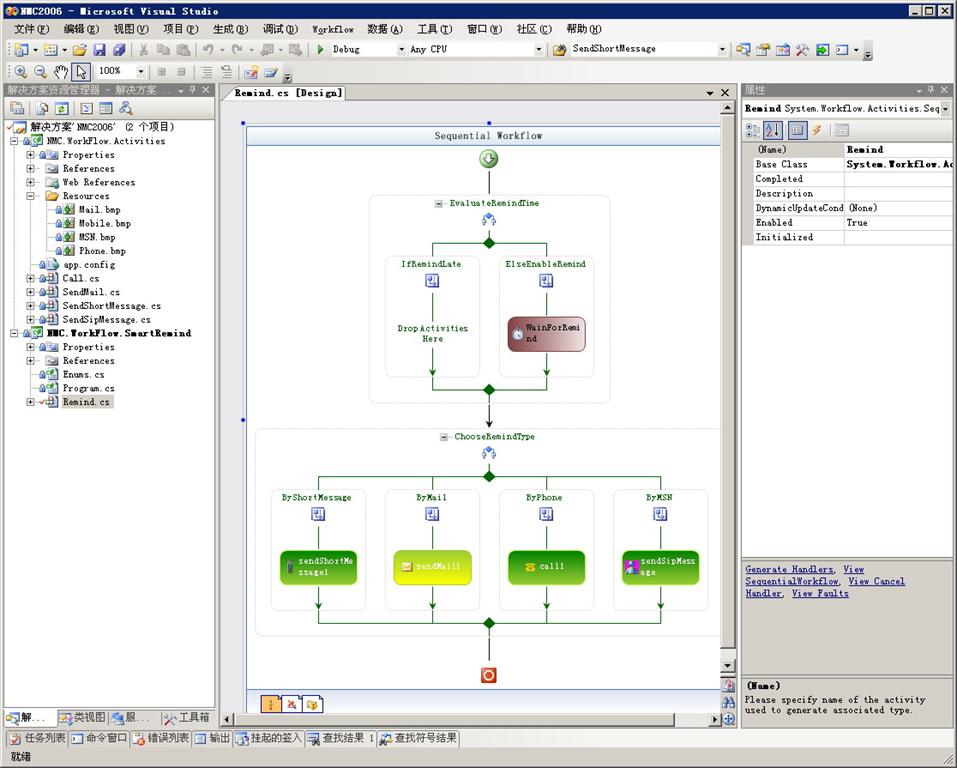
Task: Open the Properties Window toolbar icon
Action: [763, 49]
